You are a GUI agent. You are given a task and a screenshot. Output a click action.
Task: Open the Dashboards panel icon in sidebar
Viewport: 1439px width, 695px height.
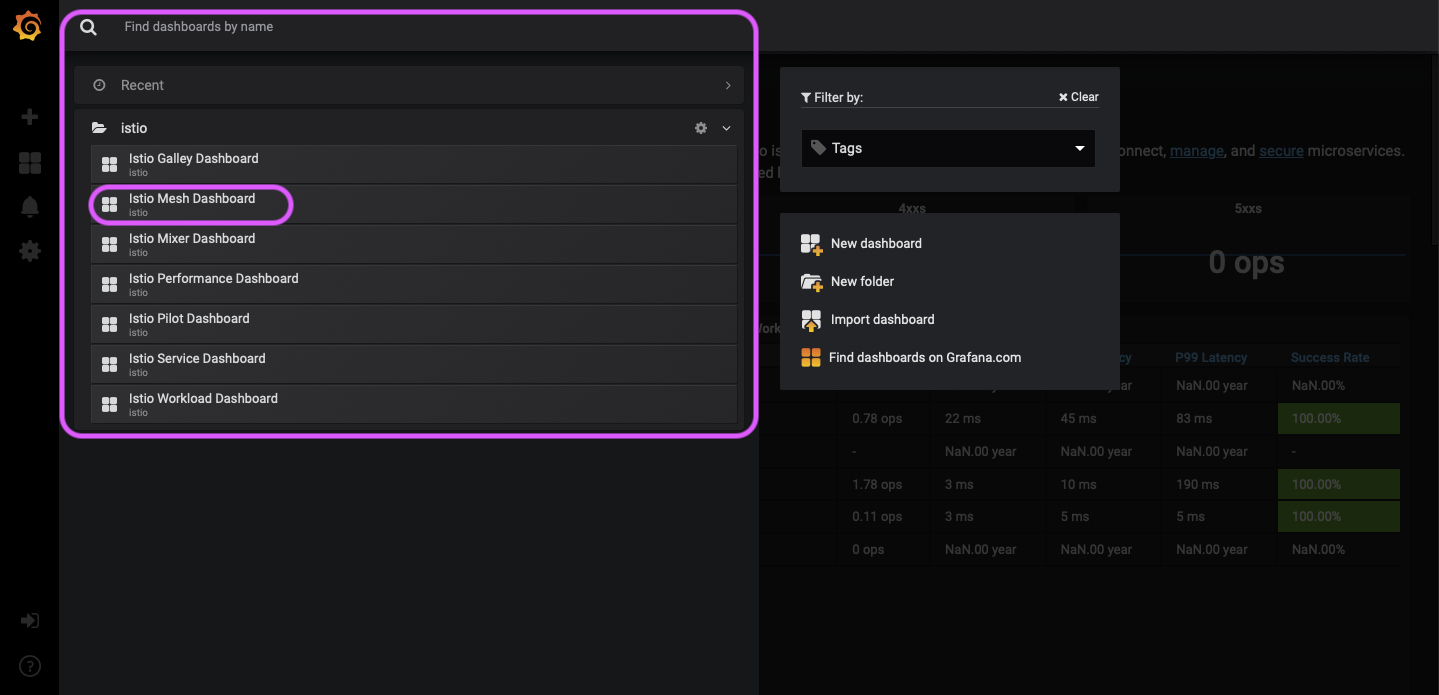click(29, 162)
